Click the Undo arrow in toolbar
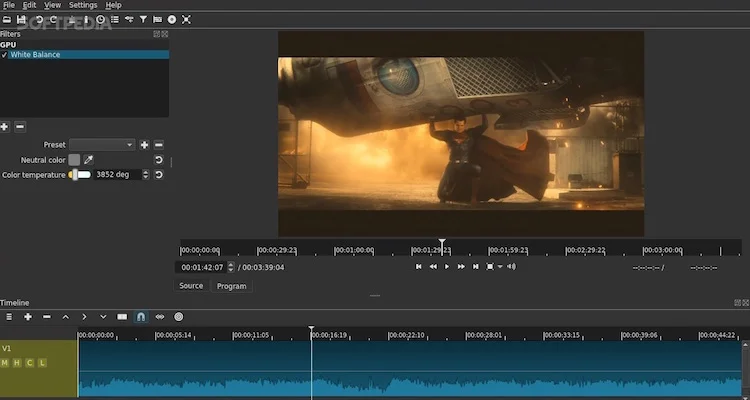 pyautogui.click(x=39, y=20)
